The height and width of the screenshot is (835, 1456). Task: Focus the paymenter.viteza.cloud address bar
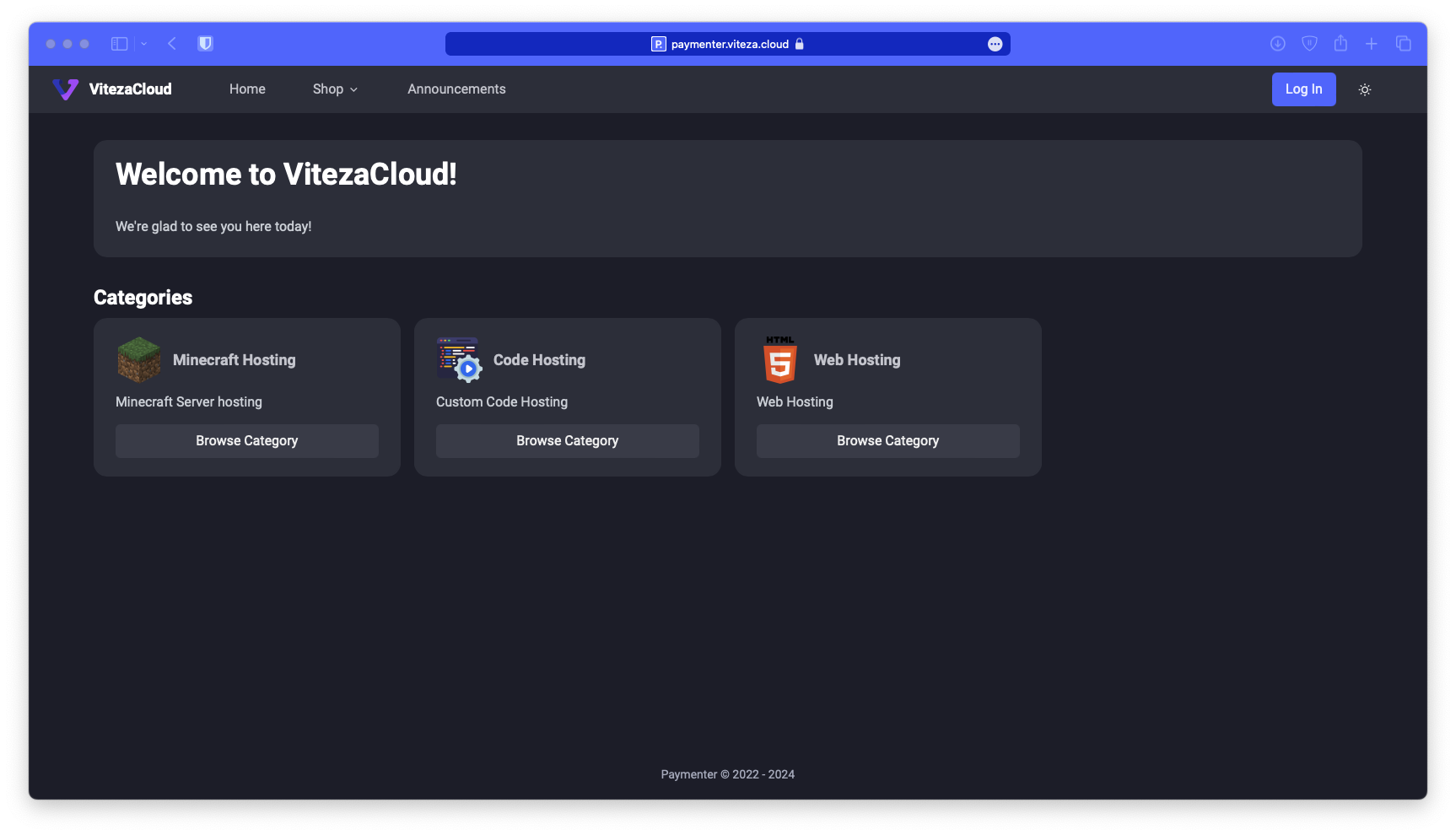[x=728, y=44]
